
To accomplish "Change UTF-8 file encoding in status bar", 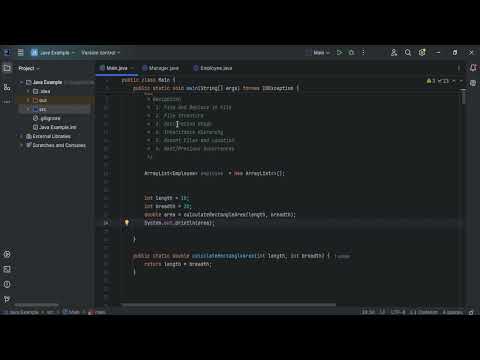I will [x=398, y=312].
